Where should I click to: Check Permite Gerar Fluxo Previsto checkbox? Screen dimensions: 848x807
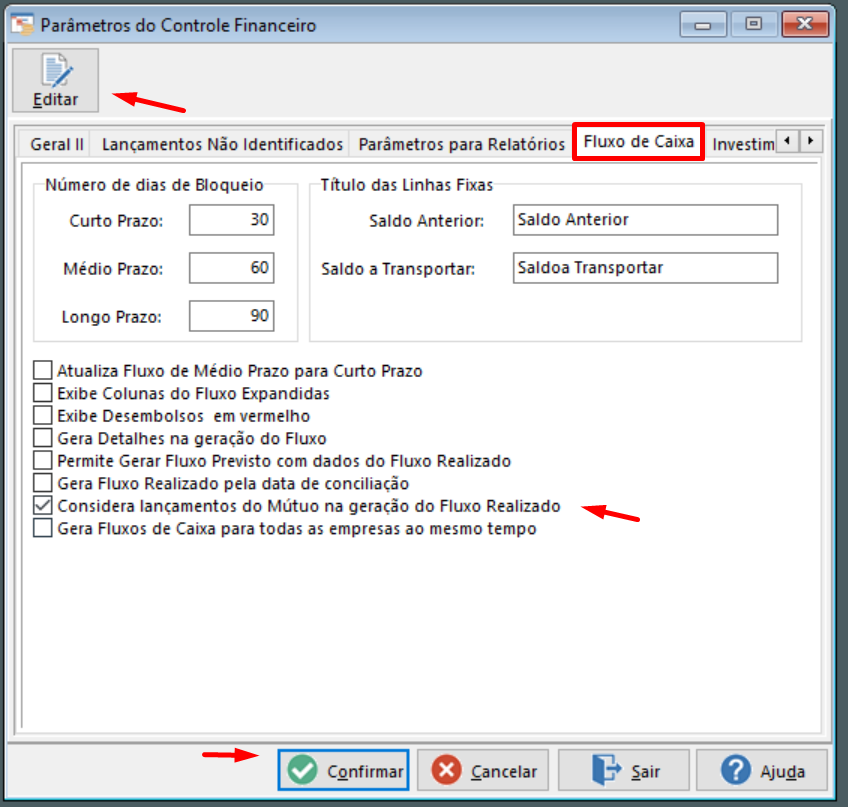pos(43,460)
